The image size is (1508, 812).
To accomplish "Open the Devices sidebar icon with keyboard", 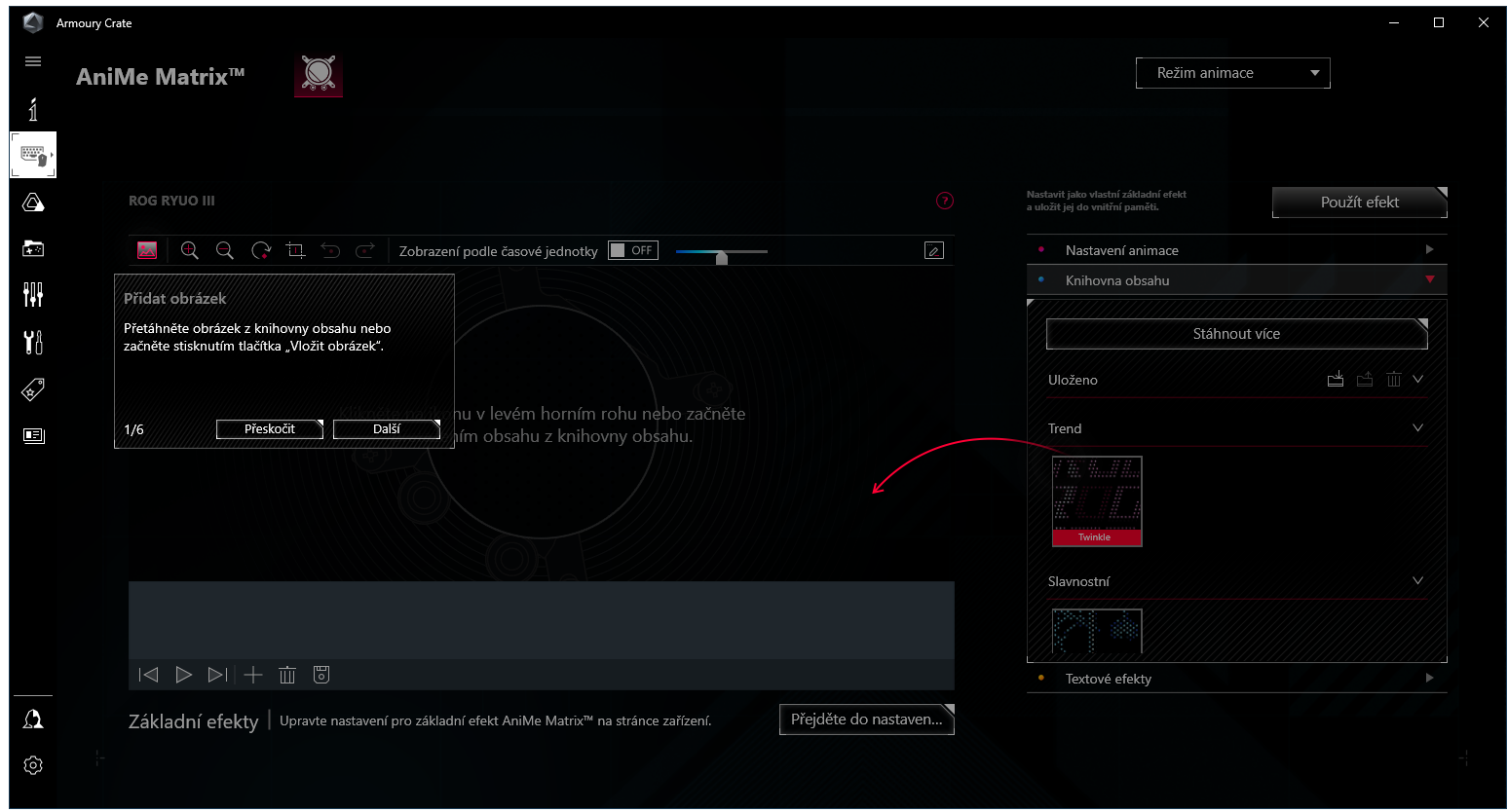I will [x=33, y=155].
